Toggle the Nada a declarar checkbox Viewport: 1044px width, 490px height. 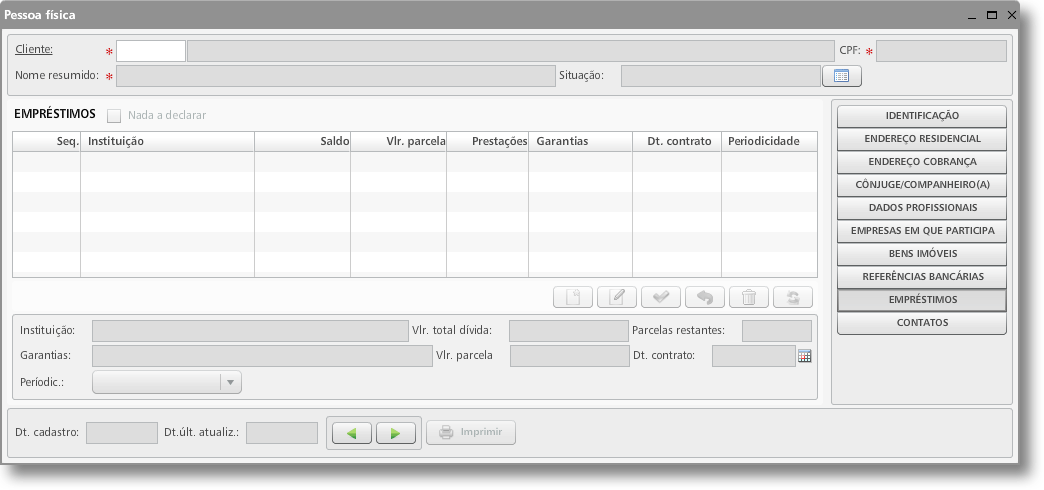pos(114,116)
